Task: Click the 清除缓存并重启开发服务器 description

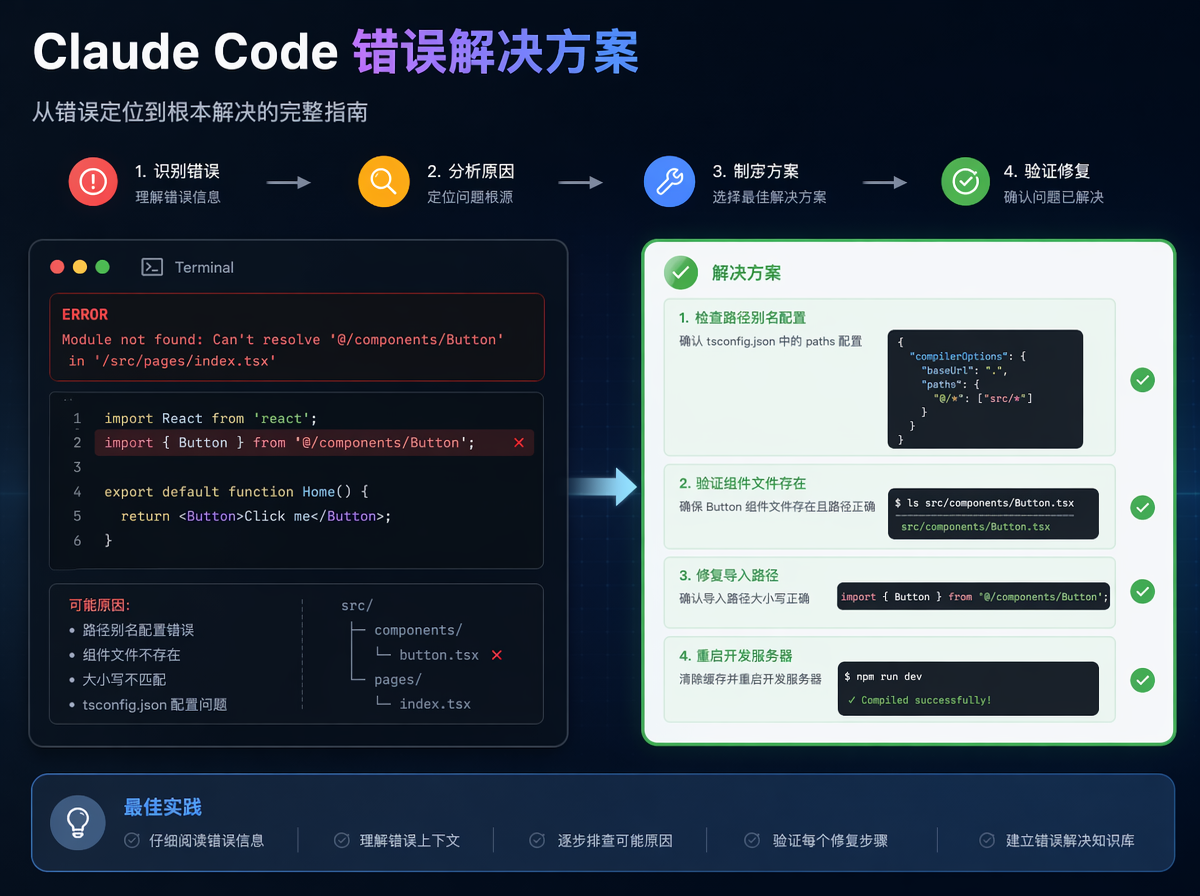Action: click(x=750, y=678)
